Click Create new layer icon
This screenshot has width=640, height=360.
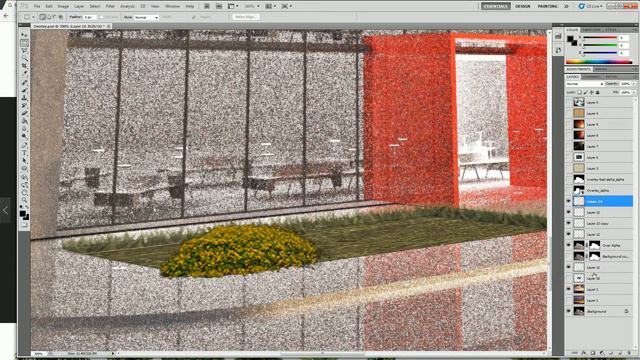pos(620,353)
